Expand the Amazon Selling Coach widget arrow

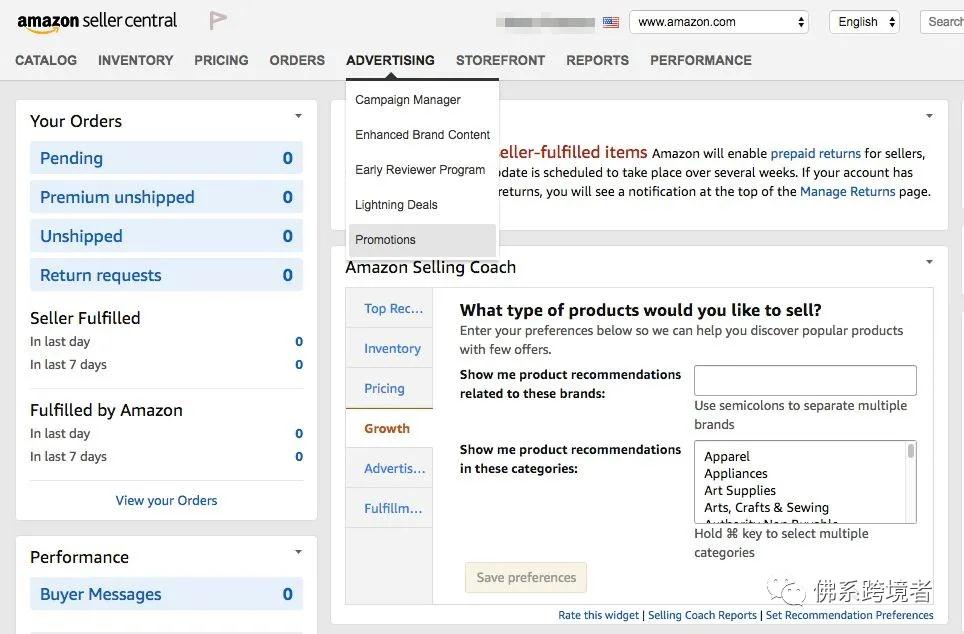coord(929,262)
